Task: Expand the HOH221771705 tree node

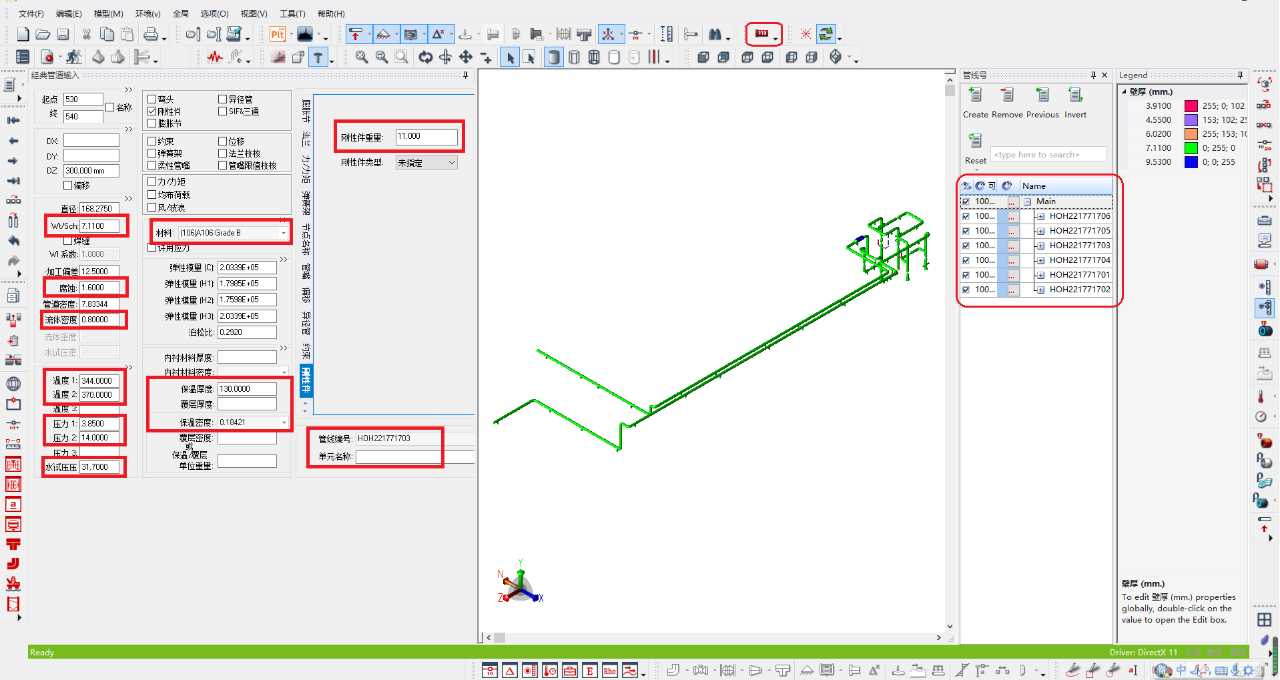Action: point(1040,231)
